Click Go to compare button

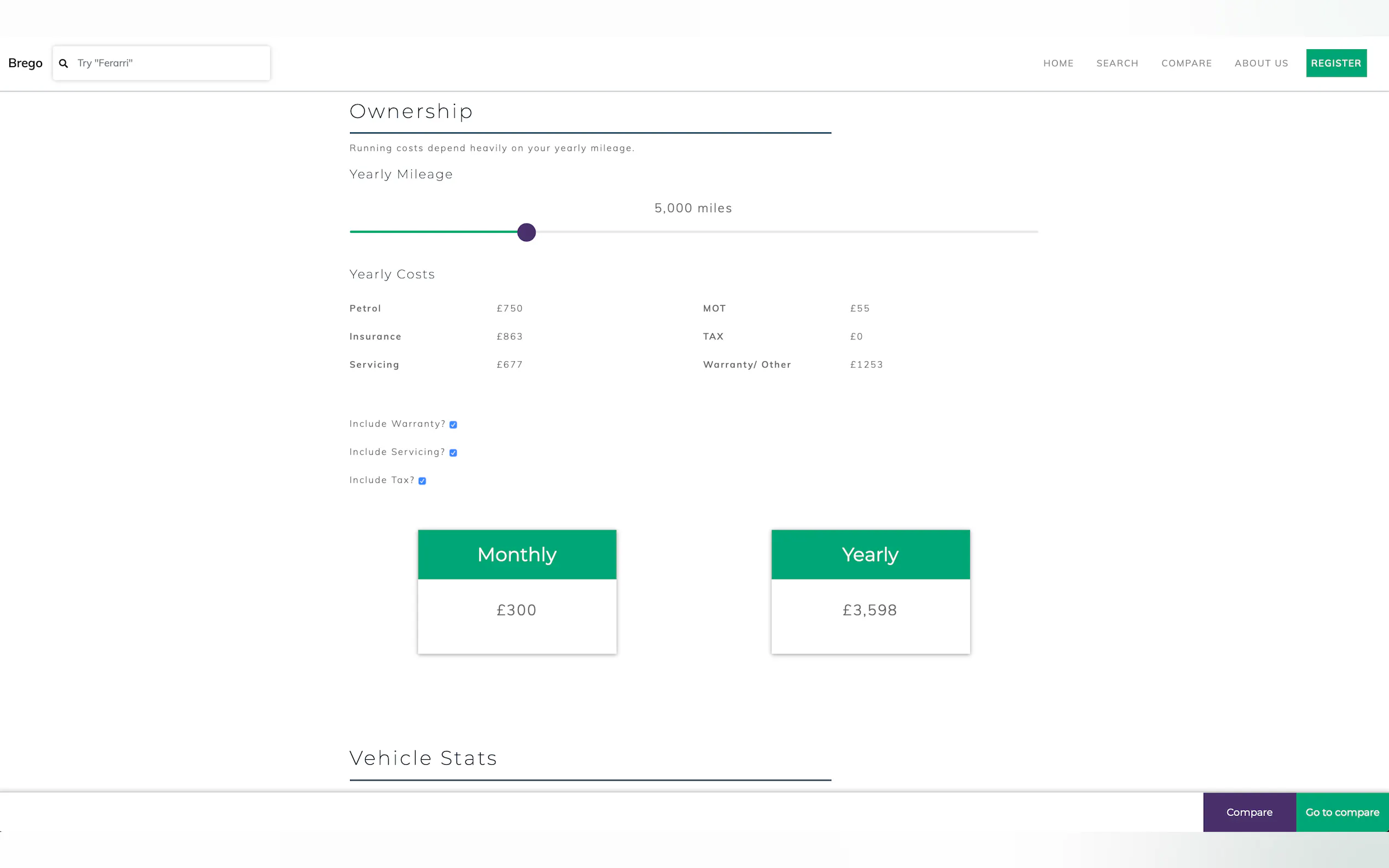point(1342,812)
